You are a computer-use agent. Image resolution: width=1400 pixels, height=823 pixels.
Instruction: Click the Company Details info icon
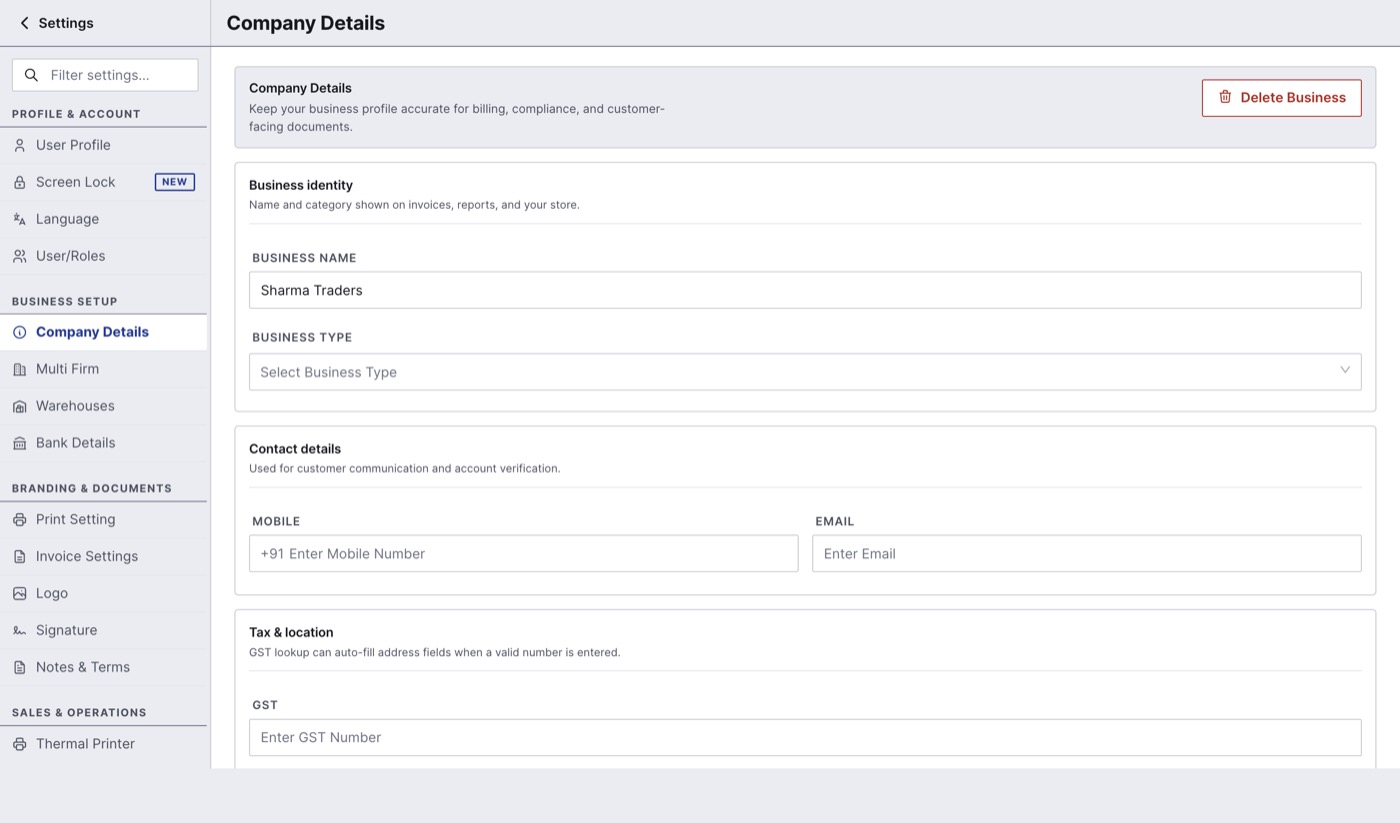19,332
